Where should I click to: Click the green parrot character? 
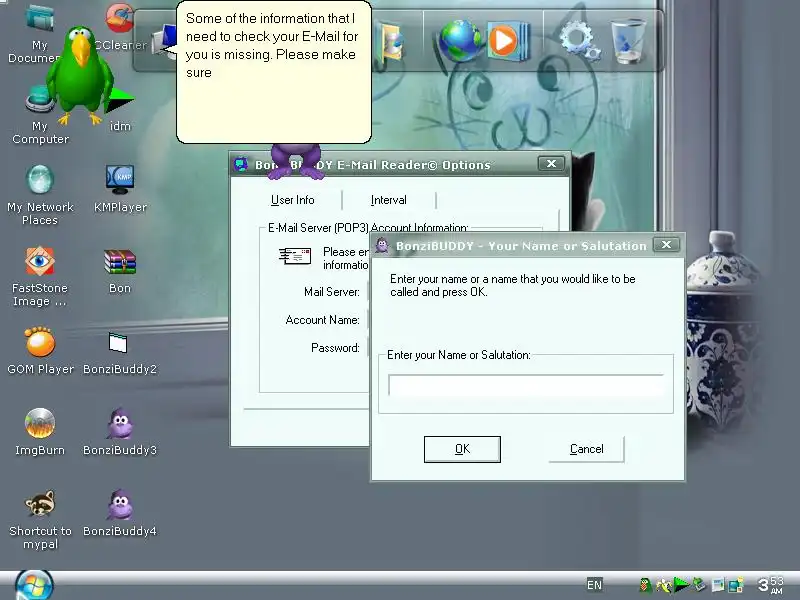(79, 76)
